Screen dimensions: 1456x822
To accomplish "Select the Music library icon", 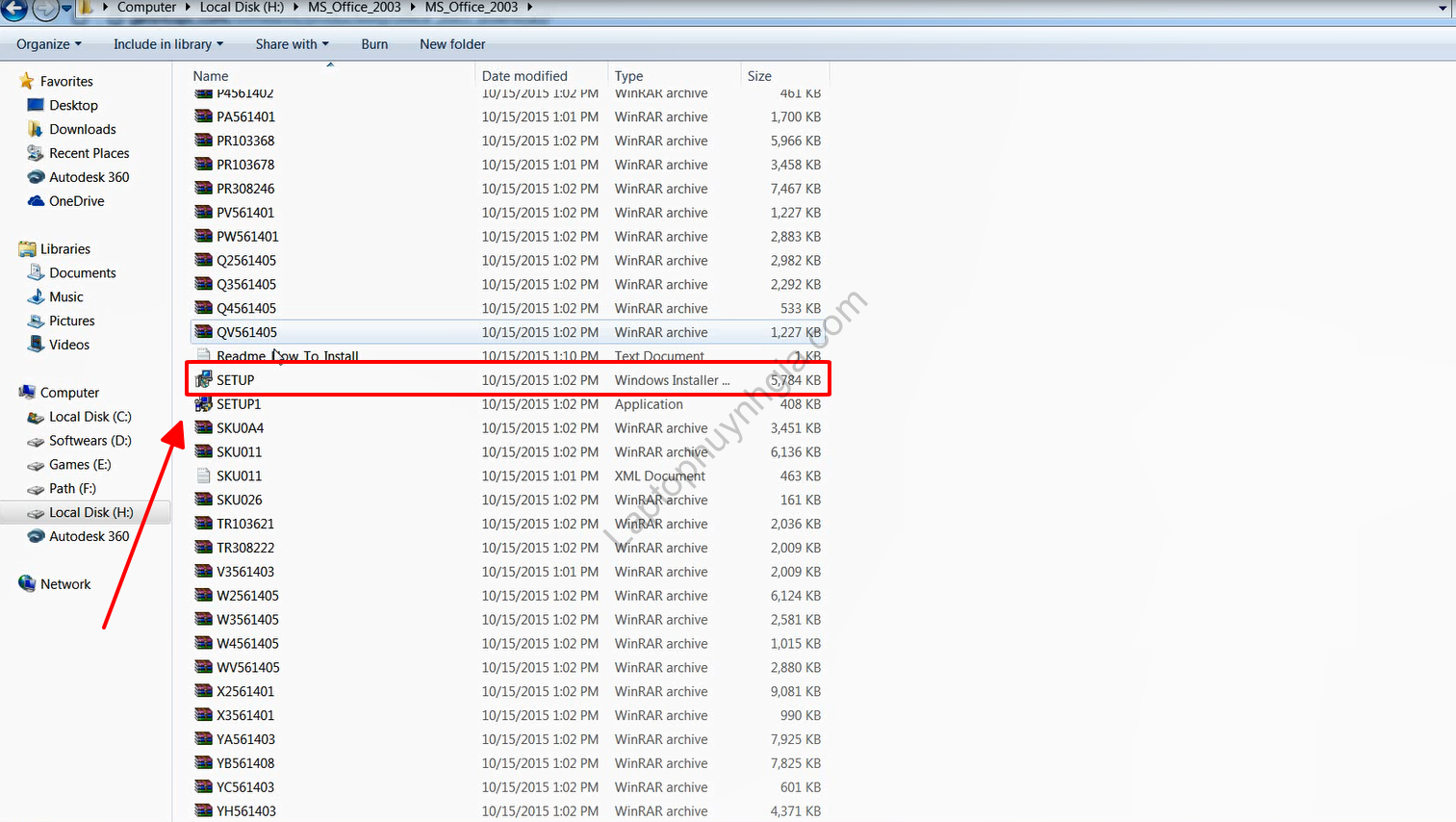I will (x=36, y=297).
